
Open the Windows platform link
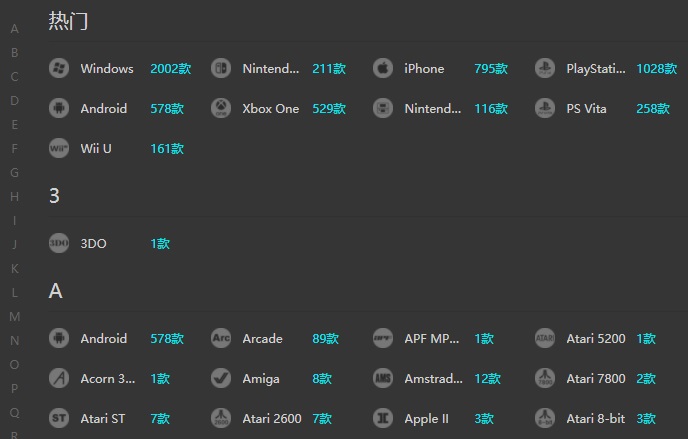107,68
